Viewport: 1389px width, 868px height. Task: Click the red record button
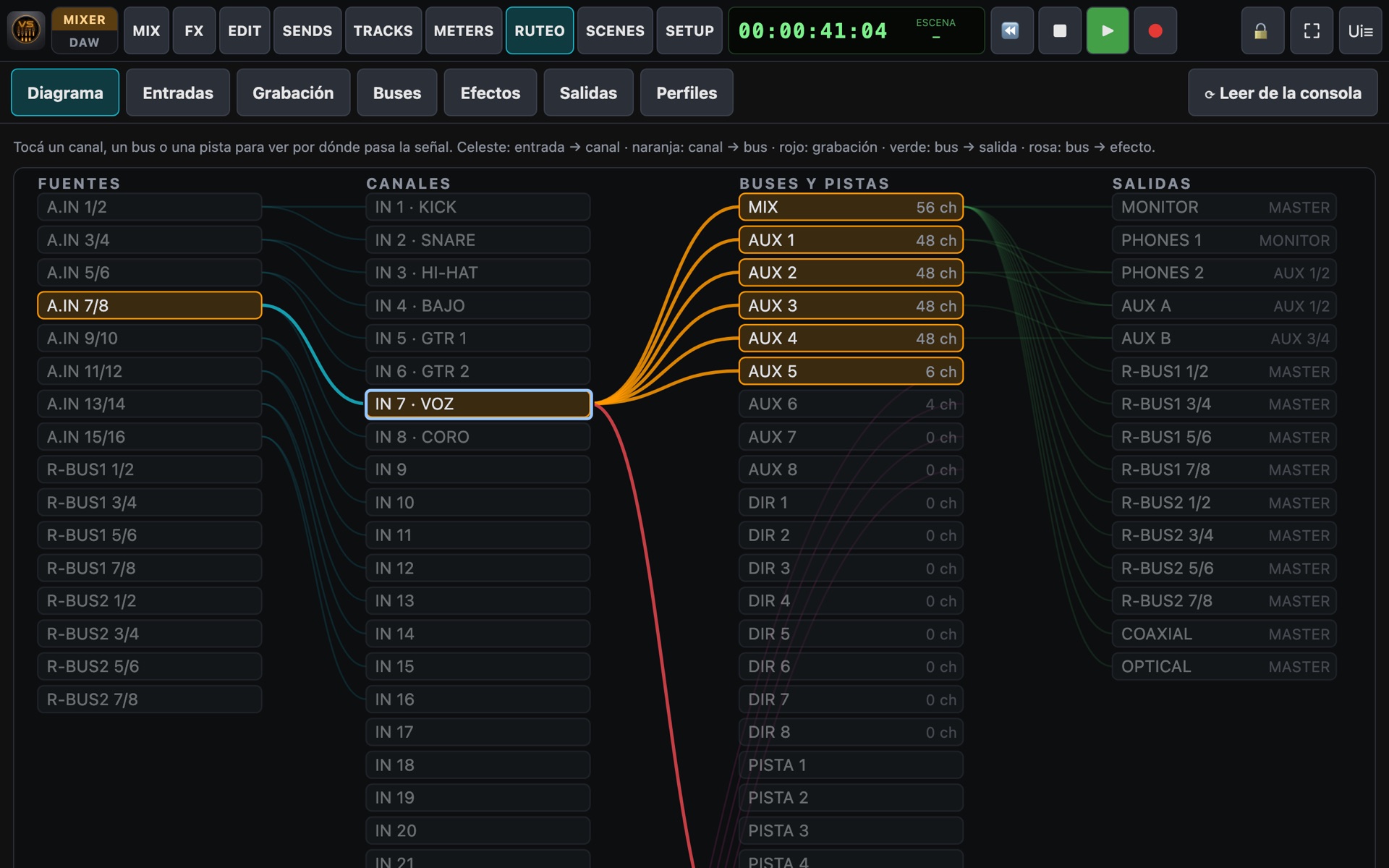tap(1155, 30)
